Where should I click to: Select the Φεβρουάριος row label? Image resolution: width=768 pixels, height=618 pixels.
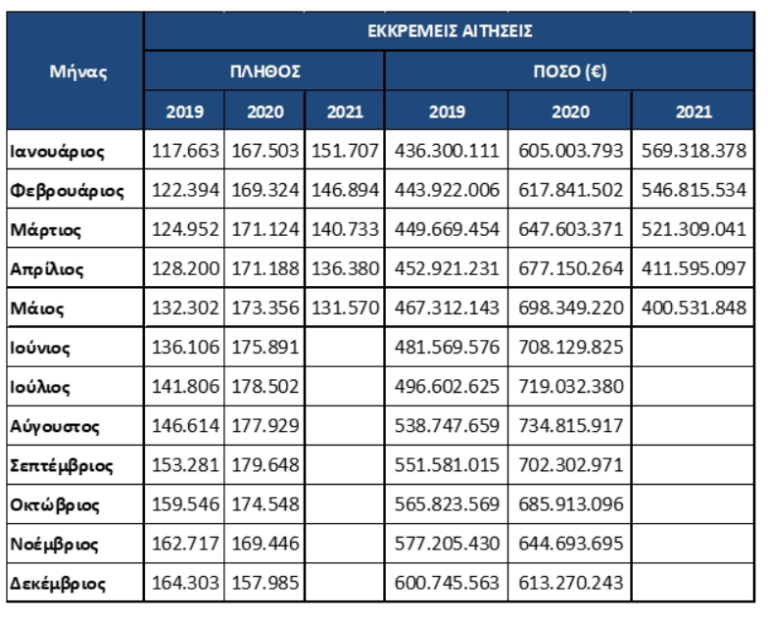point(66,191)
